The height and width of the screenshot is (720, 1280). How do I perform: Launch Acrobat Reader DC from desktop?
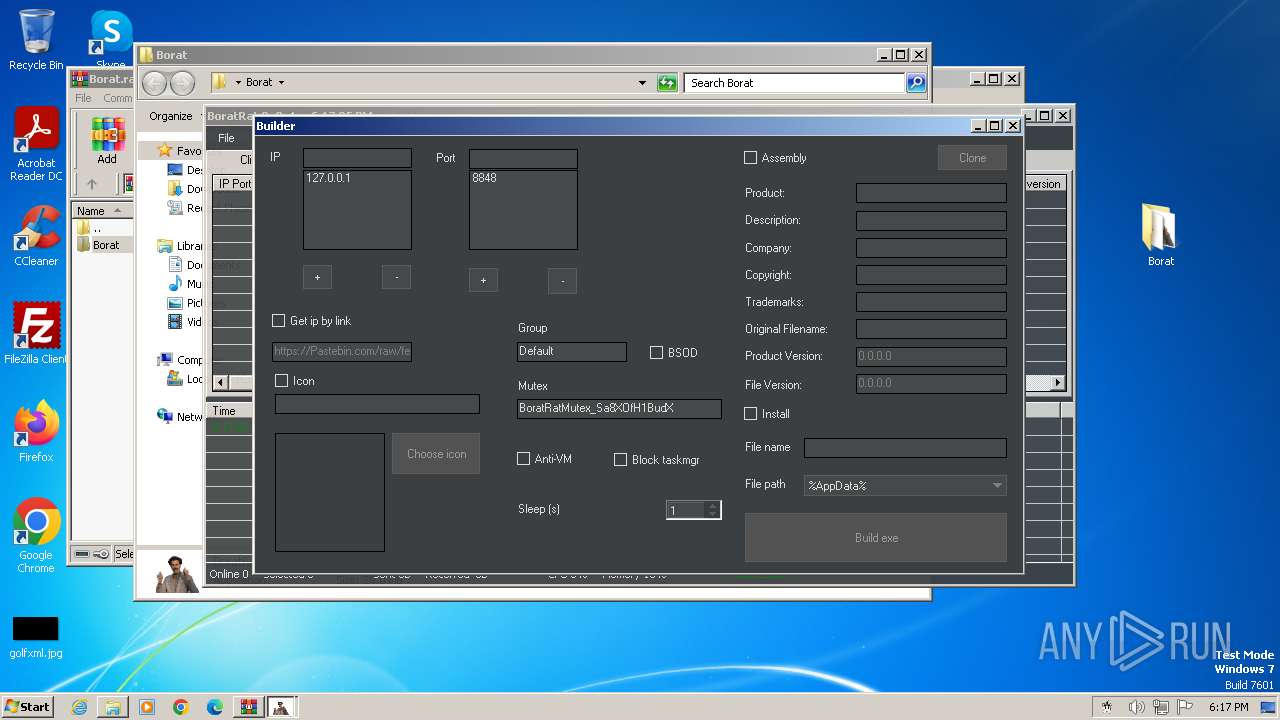36,145
